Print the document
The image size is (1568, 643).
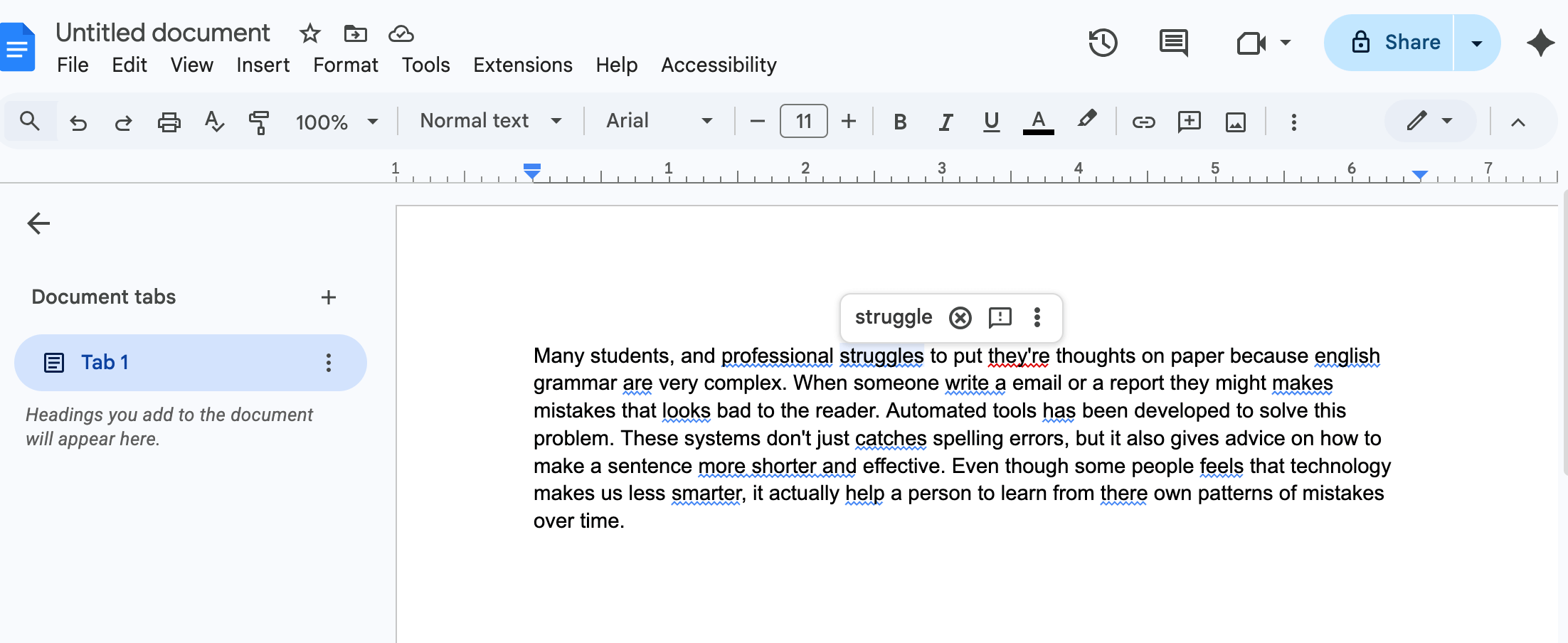pyautogui.click(x=169, y=122)
